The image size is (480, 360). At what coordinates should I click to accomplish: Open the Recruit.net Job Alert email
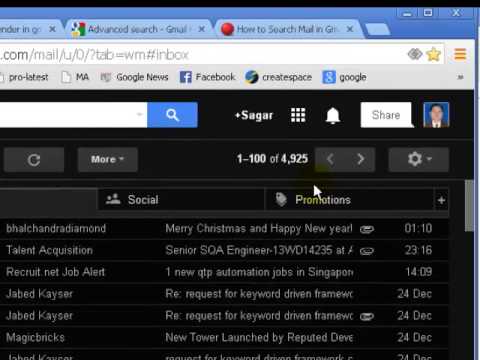(55, 272)
